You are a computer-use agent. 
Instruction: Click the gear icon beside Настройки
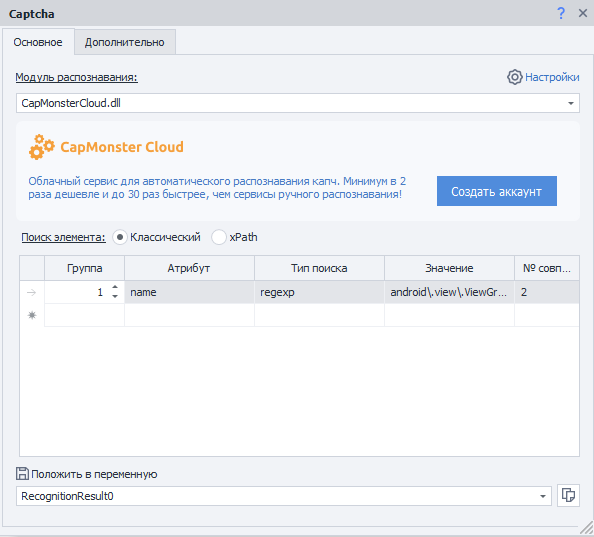514,77
